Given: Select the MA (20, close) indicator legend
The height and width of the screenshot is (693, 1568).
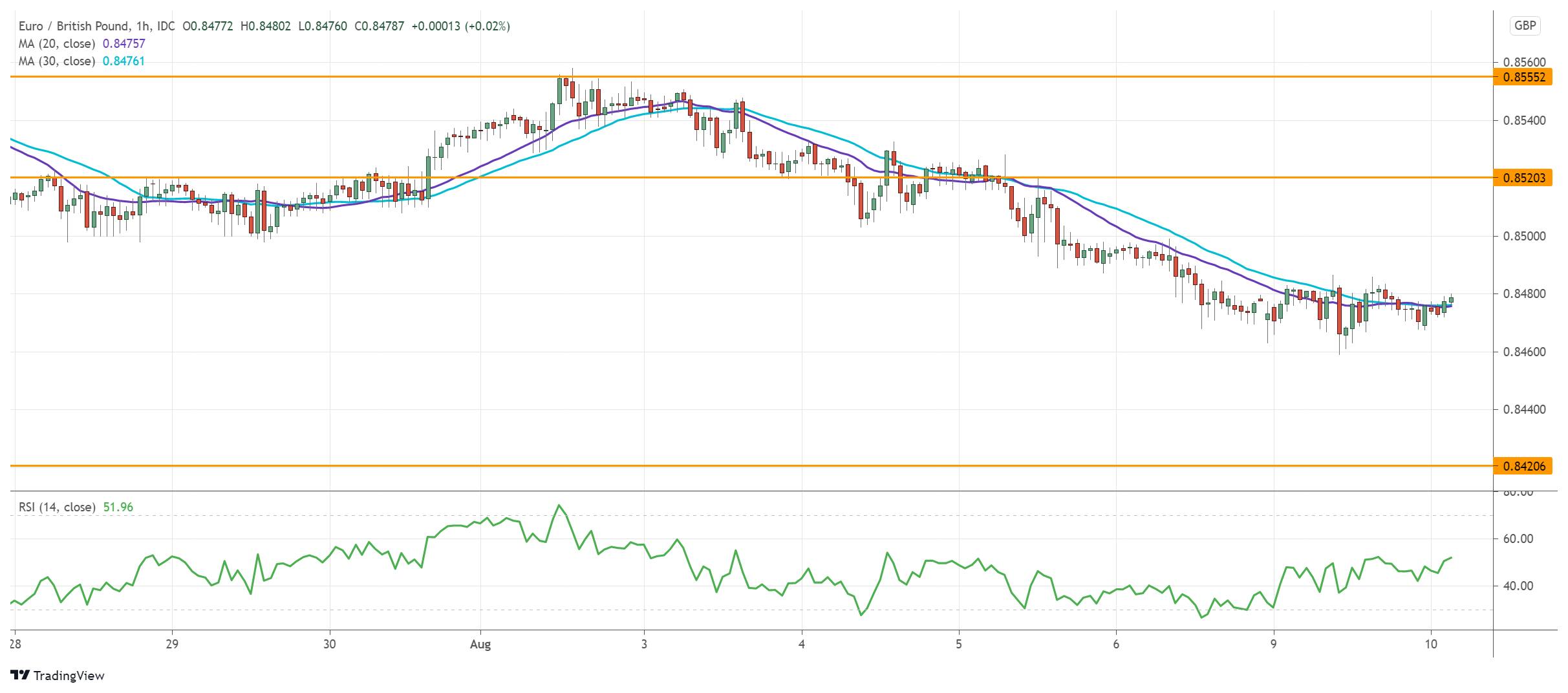Looking at the screenshot, I should [x=57, y=43].
